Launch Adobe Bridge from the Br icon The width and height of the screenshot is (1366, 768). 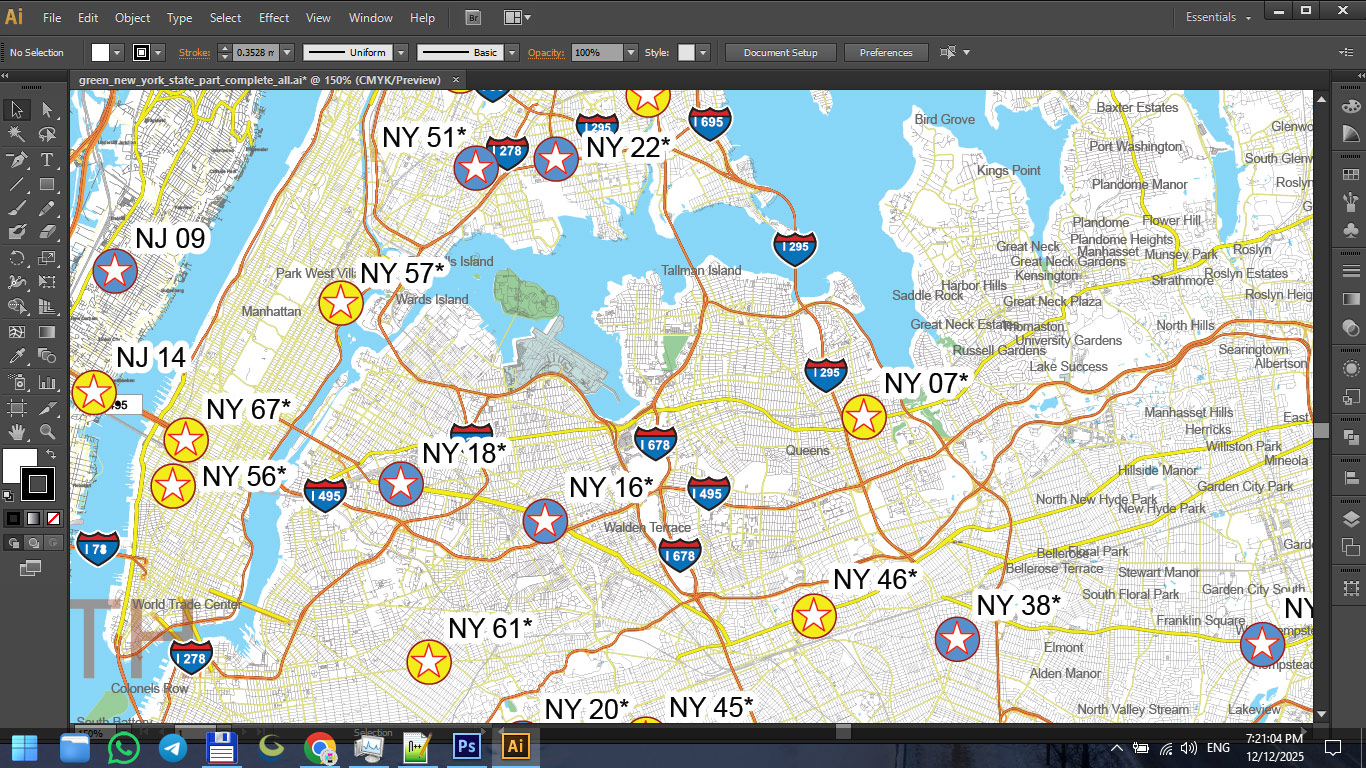pyautogui.click(x=474, y=18)
